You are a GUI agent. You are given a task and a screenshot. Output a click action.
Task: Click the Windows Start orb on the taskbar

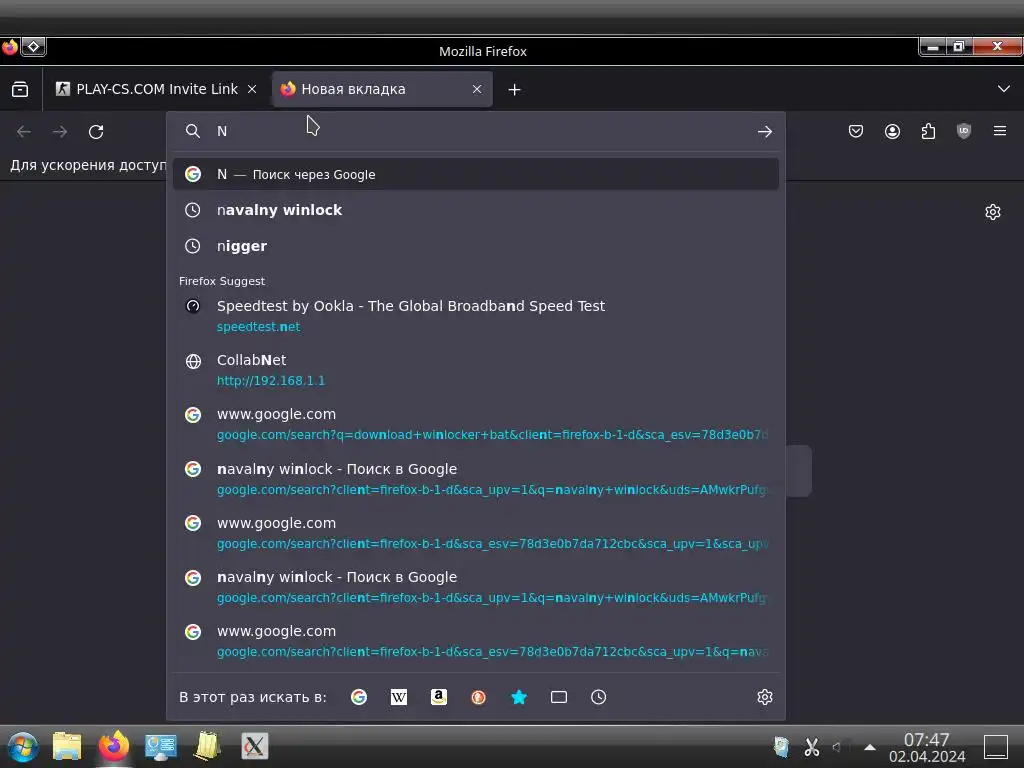click(x=23, y=746)
